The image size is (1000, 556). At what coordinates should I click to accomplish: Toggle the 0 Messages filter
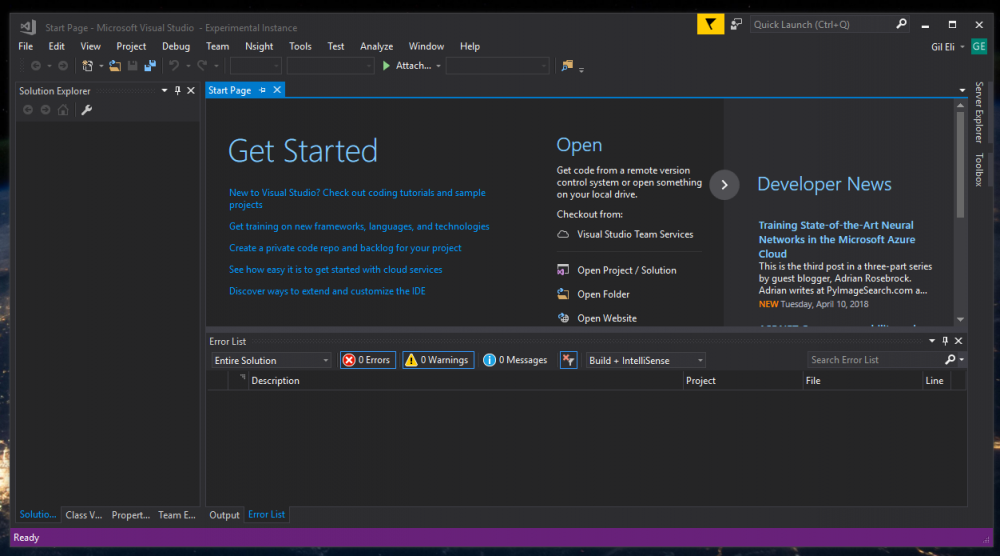[515, 360]
